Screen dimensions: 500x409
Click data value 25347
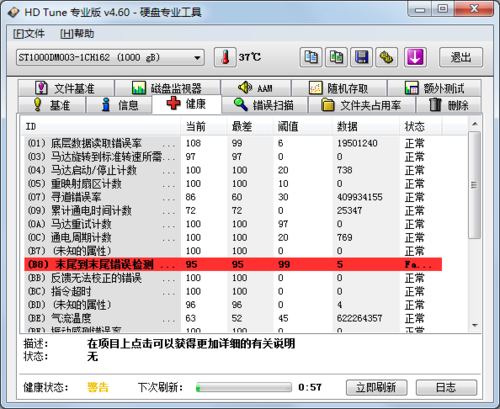pos(349,211)
